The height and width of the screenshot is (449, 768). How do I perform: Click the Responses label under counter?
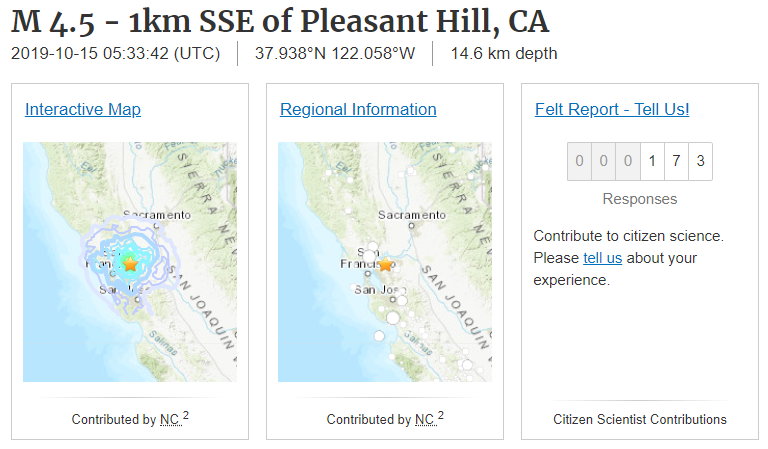(640, 199)
